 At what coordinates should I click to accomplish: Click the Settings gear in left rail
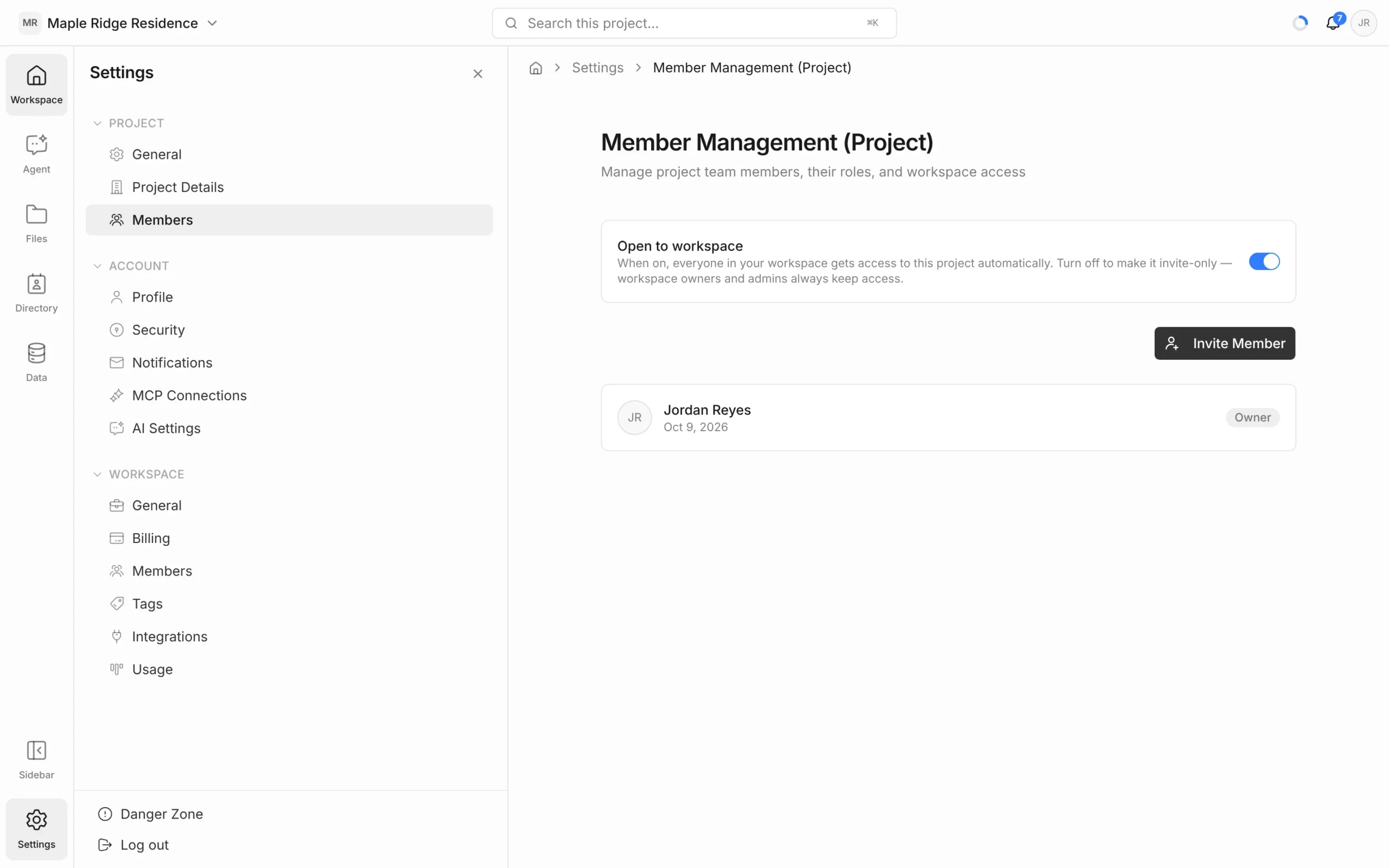click(x=36, y=829)
